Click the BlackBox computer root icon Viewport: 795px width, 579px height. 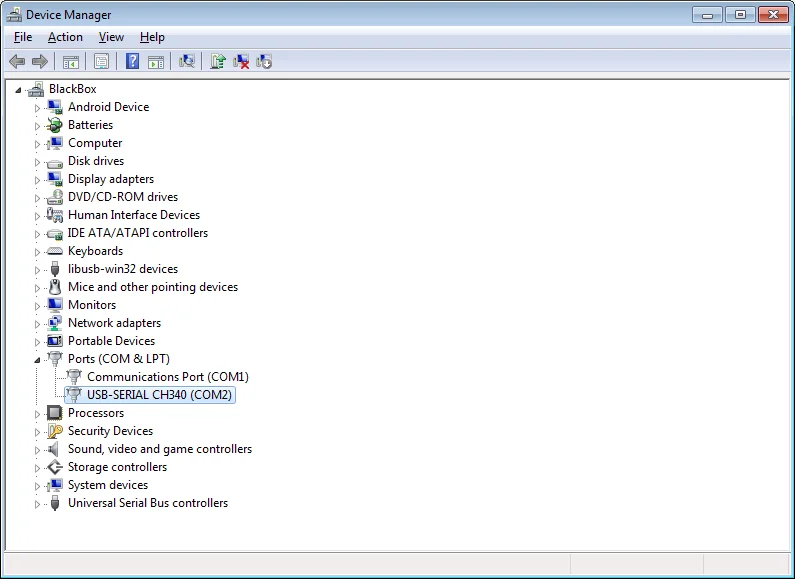(36, 89)
